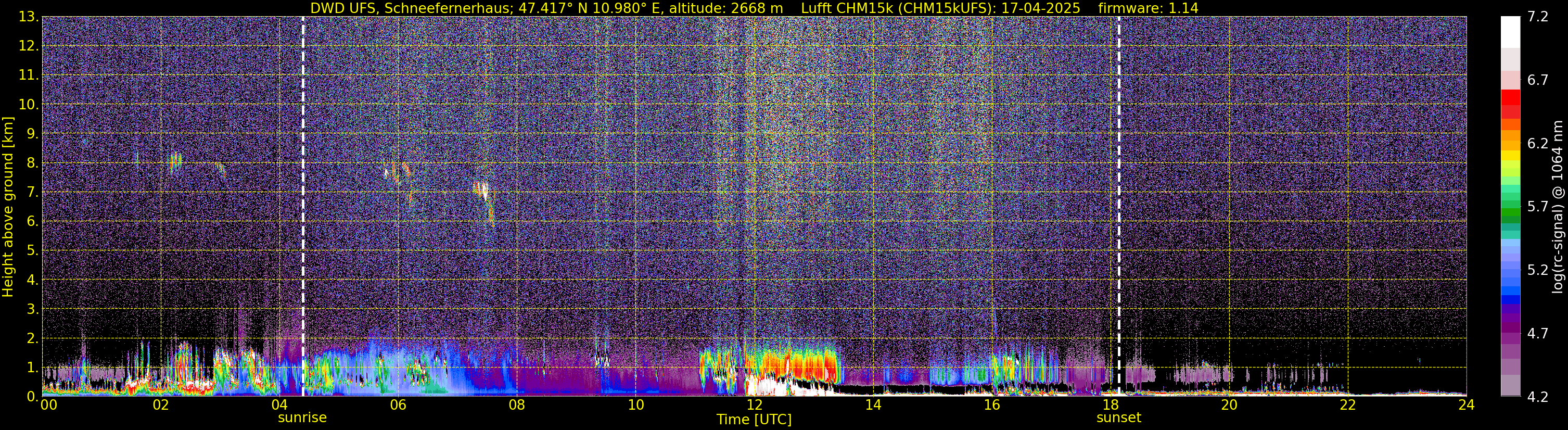Click the x-axis tick label '24'
Image resolution: width=1568 pixels, height=430 pixels.
1467,405
